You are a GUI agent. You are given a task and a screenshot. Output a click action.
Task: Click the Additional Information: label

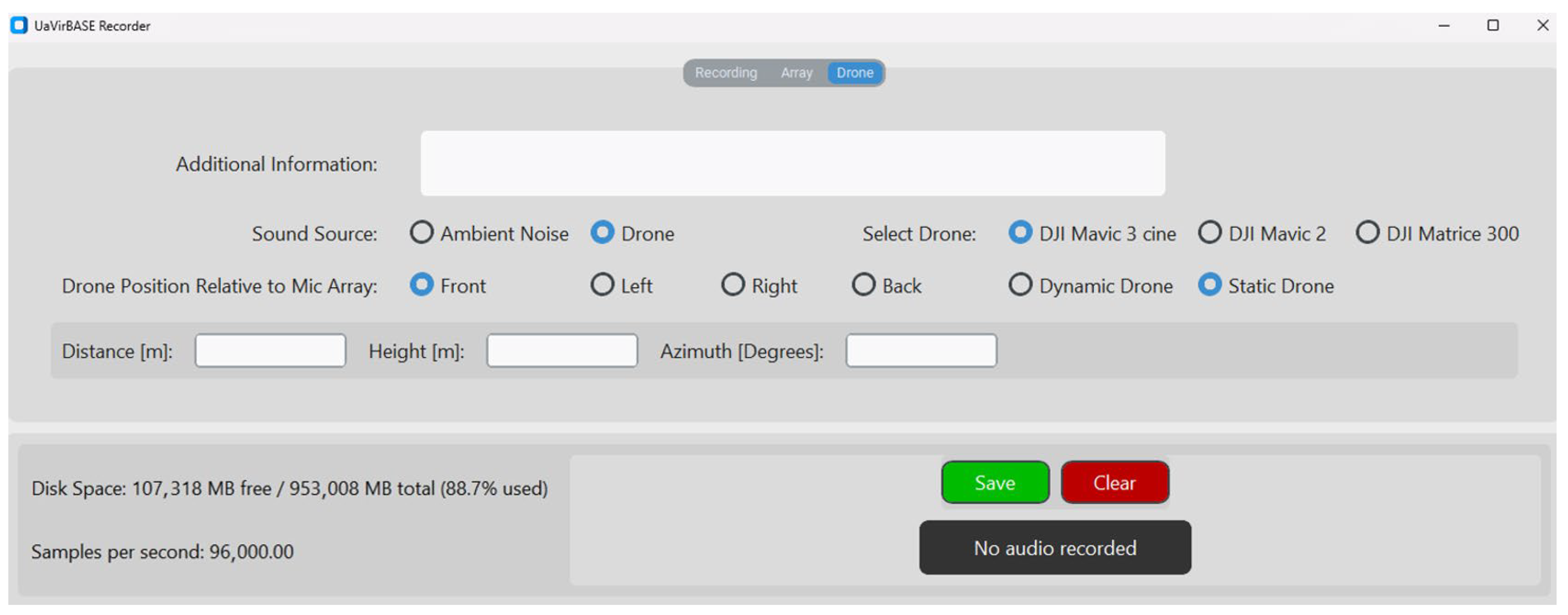click(x=276, y=164)
